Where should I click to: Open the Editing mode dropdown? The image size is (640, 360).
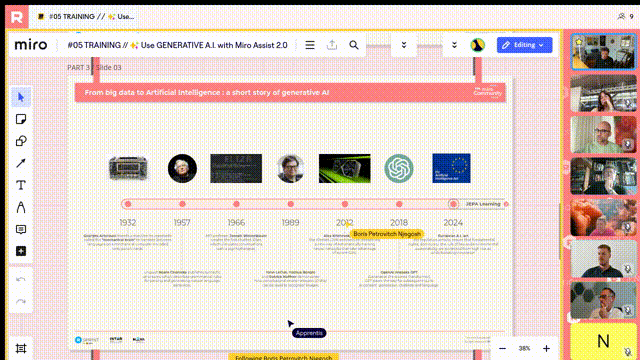tap(524, 45)
